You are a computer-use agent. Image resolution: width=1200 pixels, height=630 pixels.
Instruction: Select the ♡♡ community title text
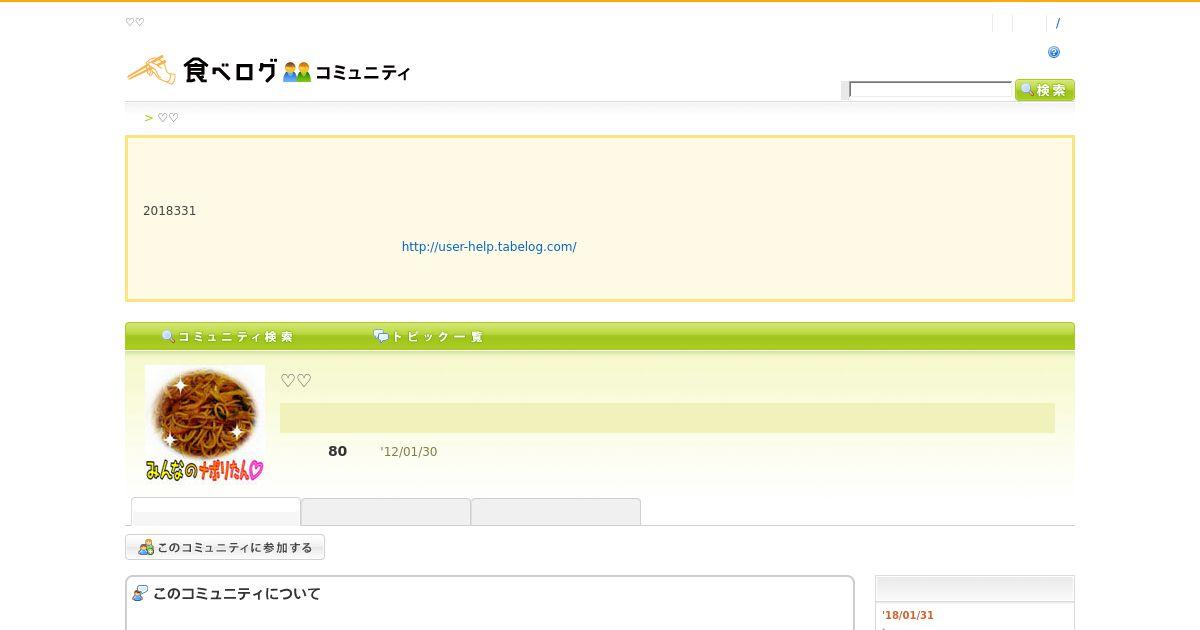pyautogui.click(x=296, y=380)
